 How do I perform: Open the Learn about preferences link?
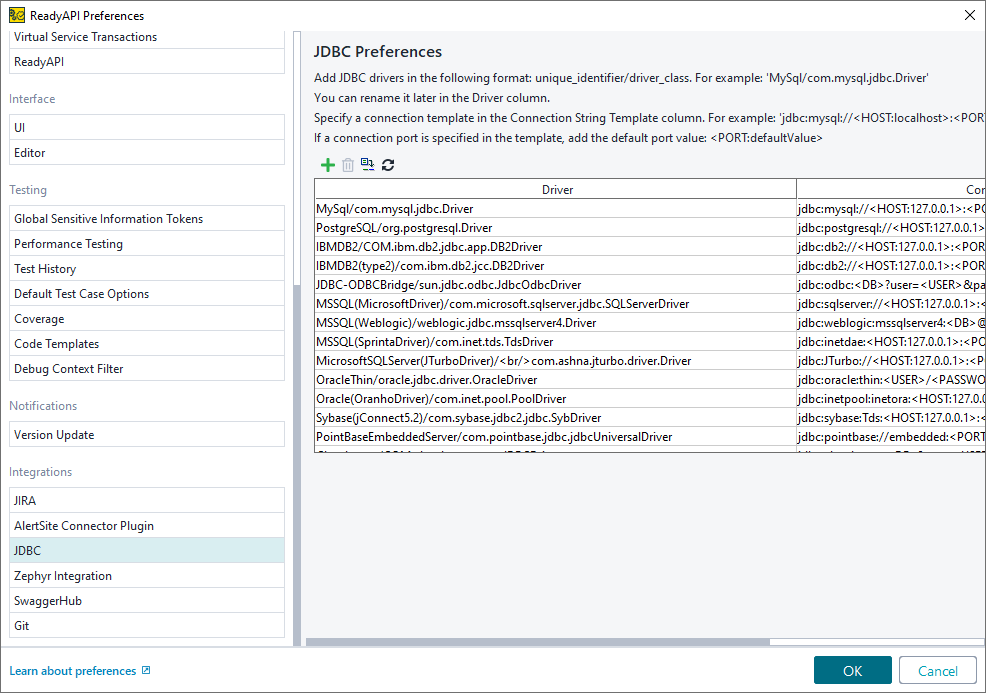click(70, 670)
